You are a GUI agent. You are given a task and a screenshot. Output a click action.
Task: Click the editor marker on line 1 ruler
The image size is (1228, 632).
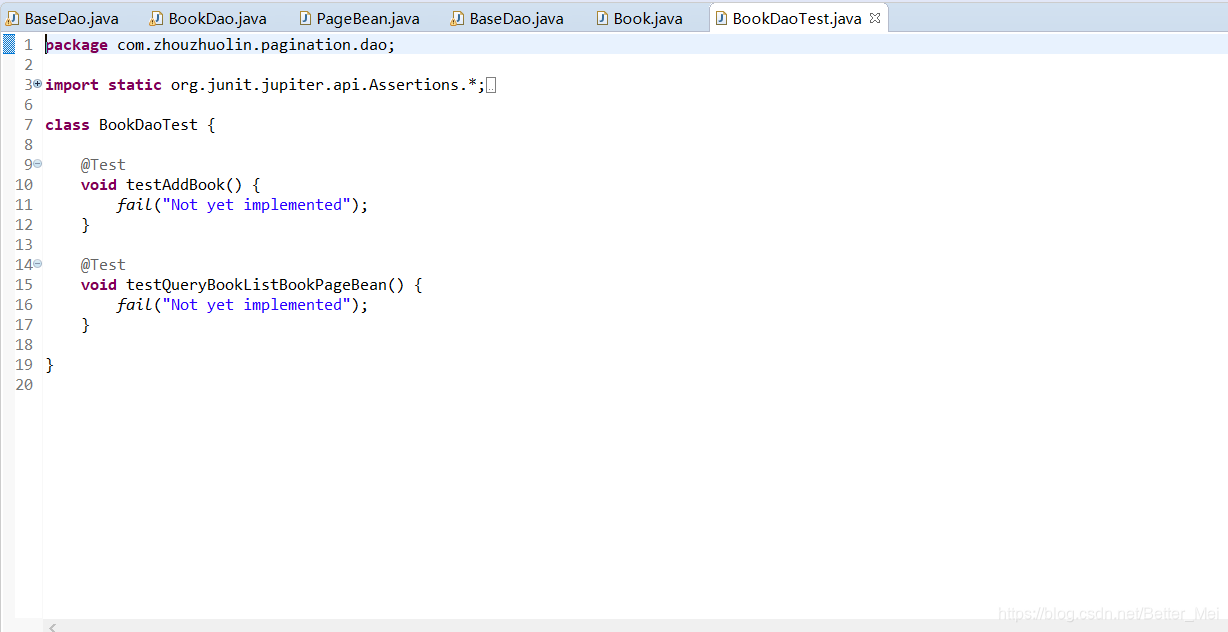click(8, 44)
